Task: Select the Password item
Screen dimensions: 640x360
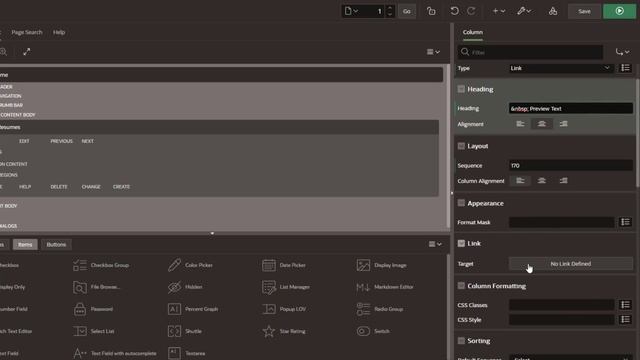Action: pos(93,309)
